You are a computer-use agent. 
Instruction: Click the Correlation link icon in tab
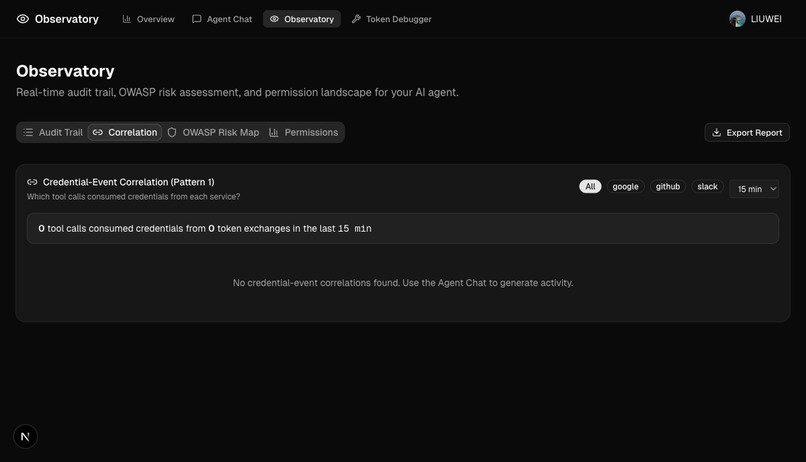point(98,132)
